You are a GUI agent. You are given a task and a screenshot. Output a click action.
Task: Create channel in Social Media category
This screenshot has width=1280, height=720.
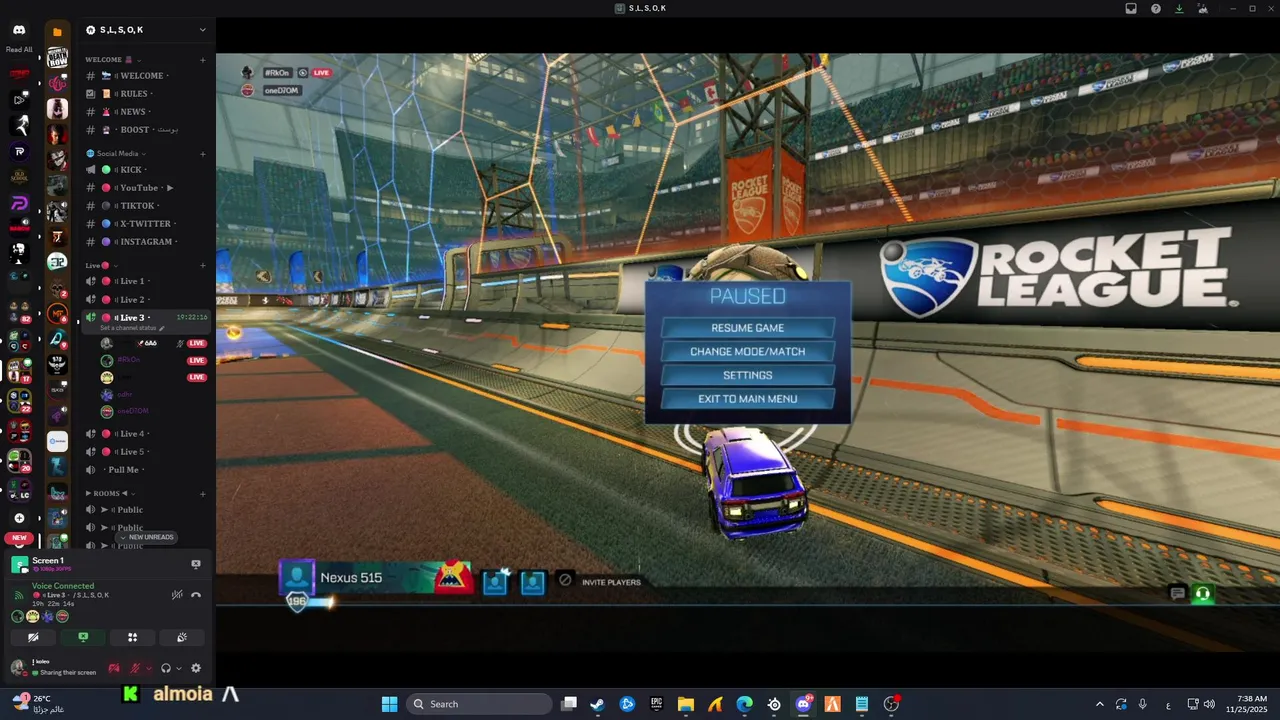(202, 154)
